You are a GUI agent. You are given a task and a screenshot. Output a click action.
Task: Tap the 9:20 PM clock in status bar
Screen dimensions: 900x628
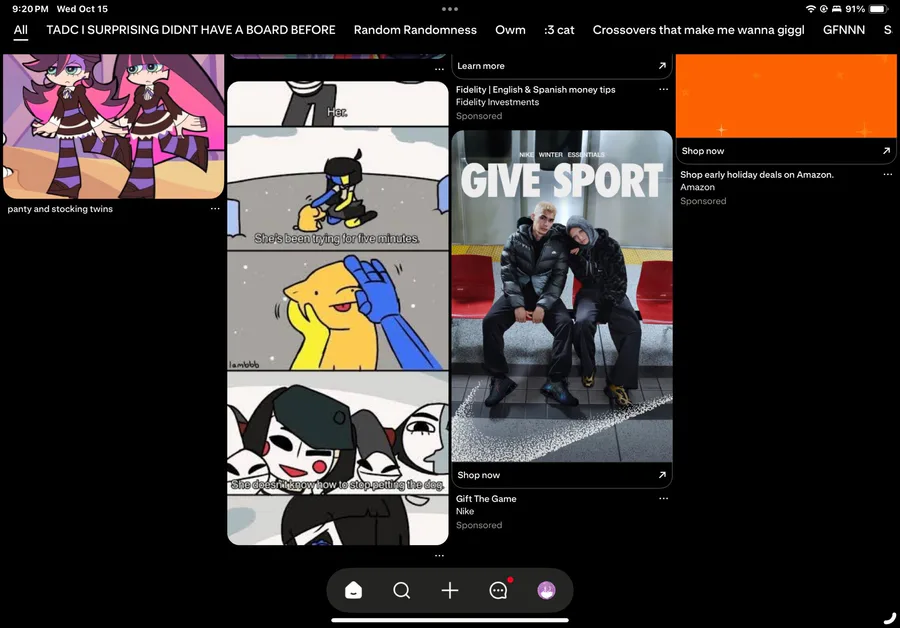[30, 9]
